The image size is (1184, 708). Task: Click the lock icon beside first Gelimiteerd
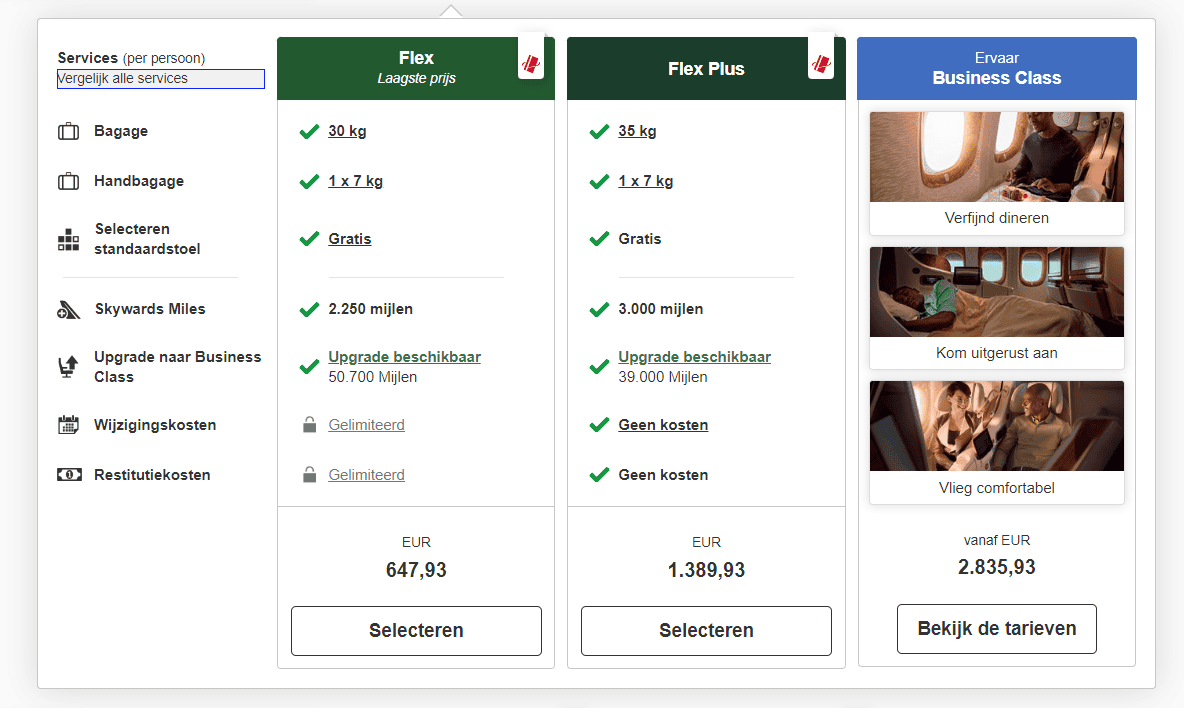(x=310, y=425)
